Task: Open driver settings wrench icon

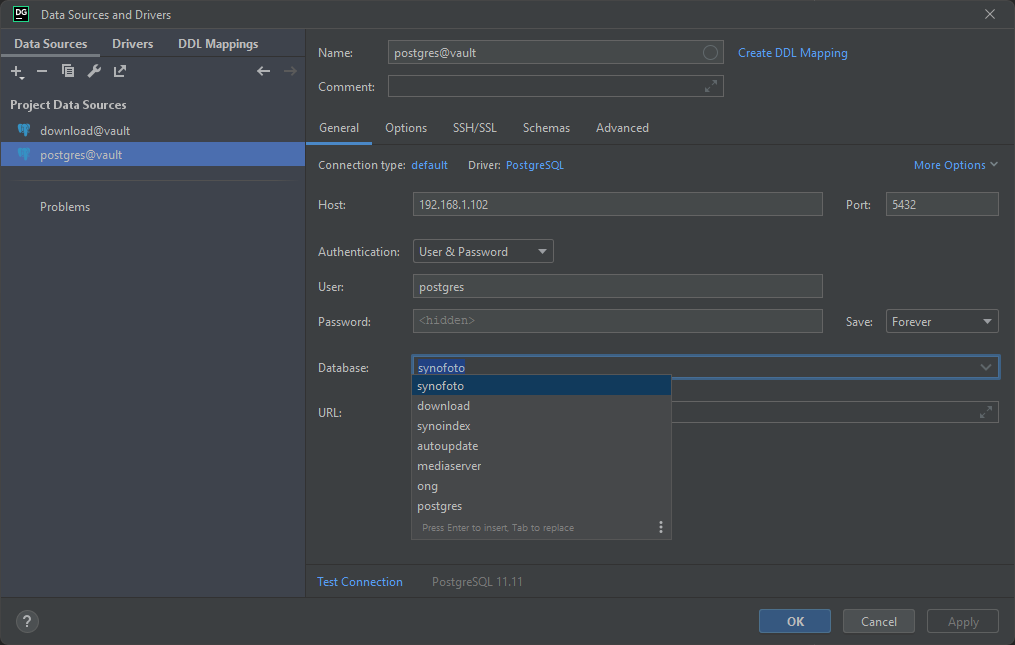Action: (94, 71)
